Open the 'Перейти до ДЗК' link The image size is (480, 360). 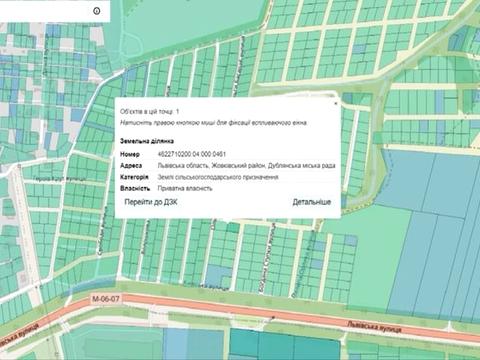151,202
